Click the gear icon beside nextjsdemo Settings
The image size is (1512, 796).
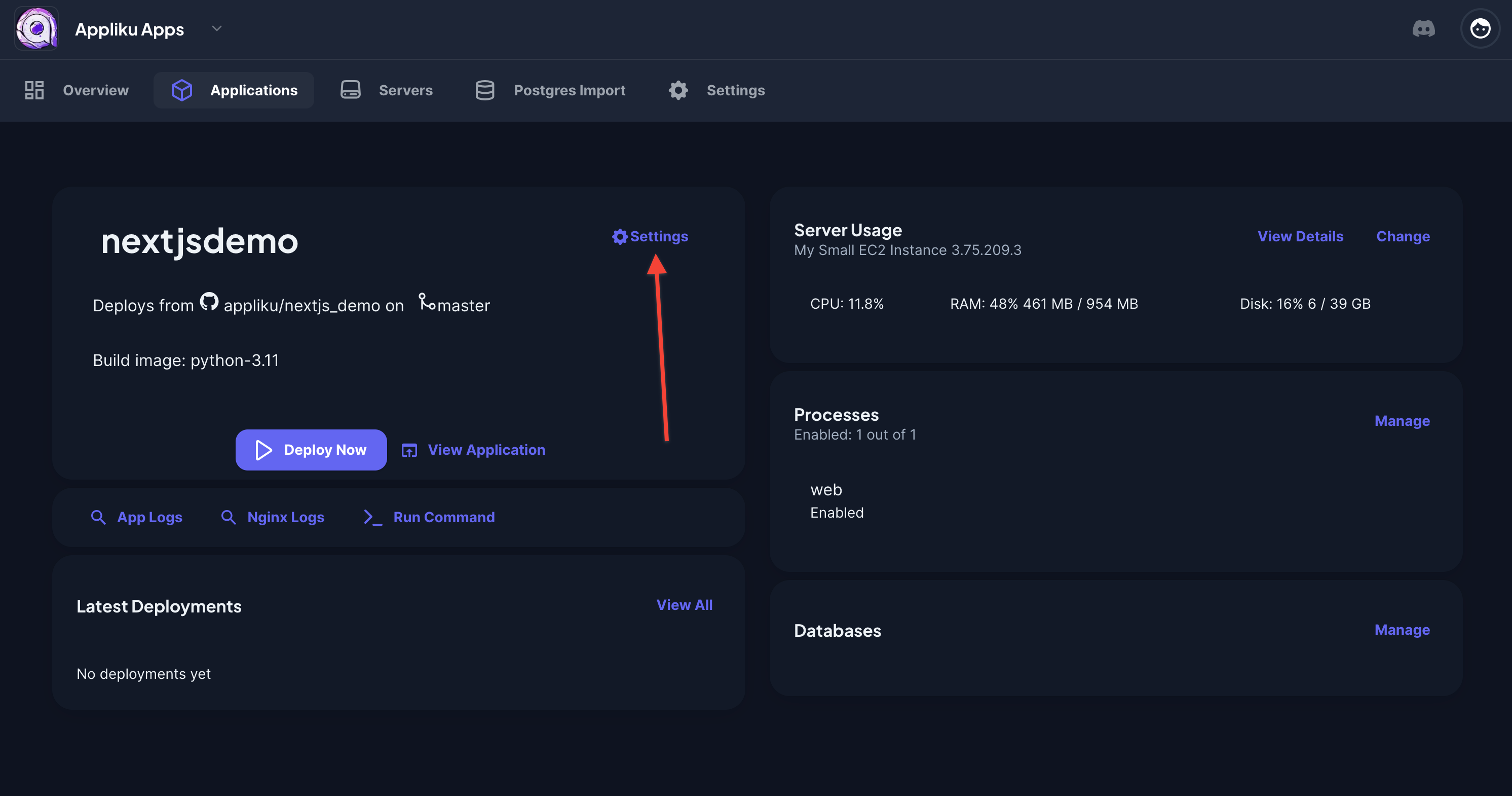(x=620, y=237)
